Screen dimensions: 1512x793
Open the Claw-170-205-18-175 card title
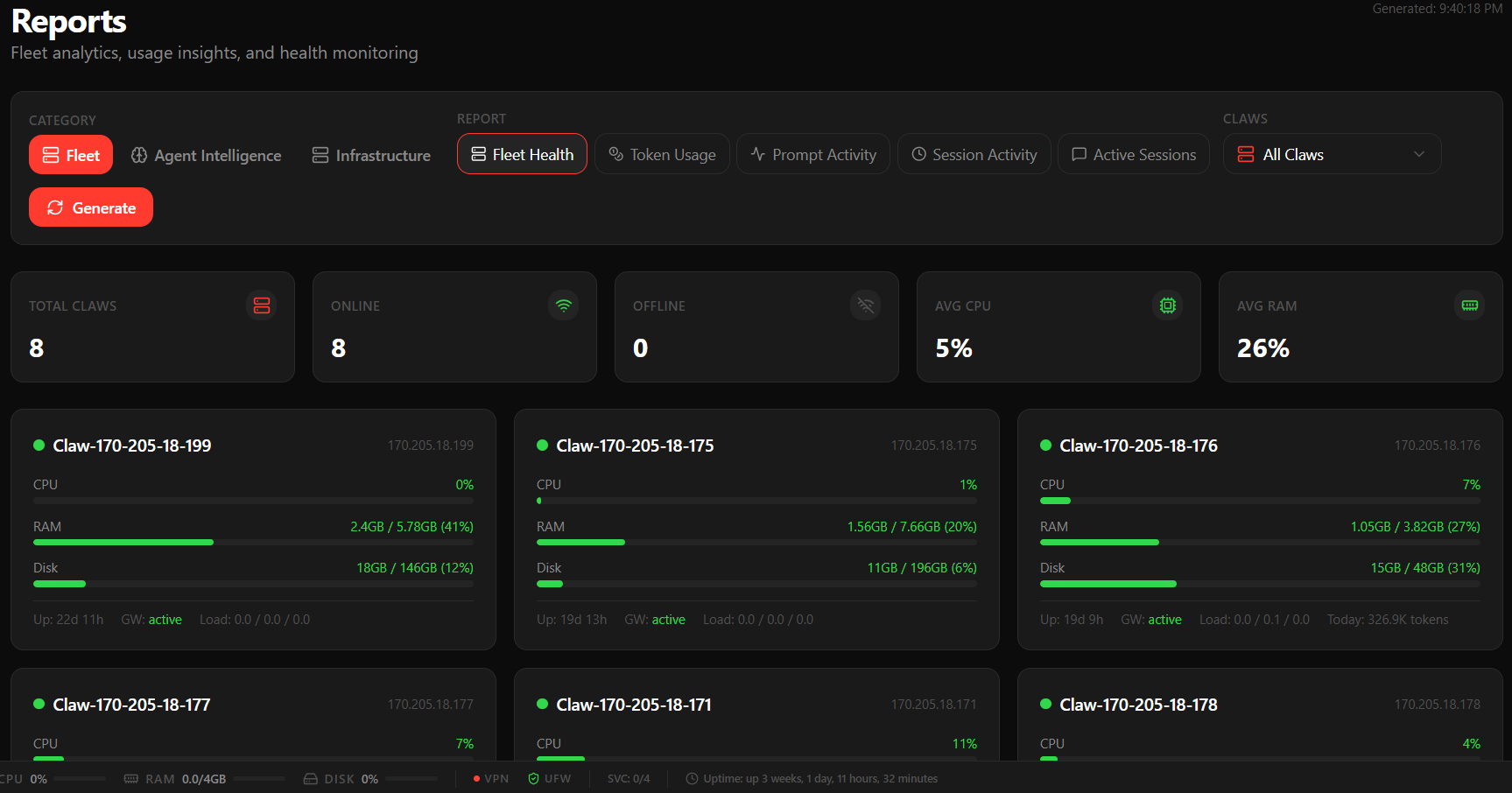pos(635,446)
